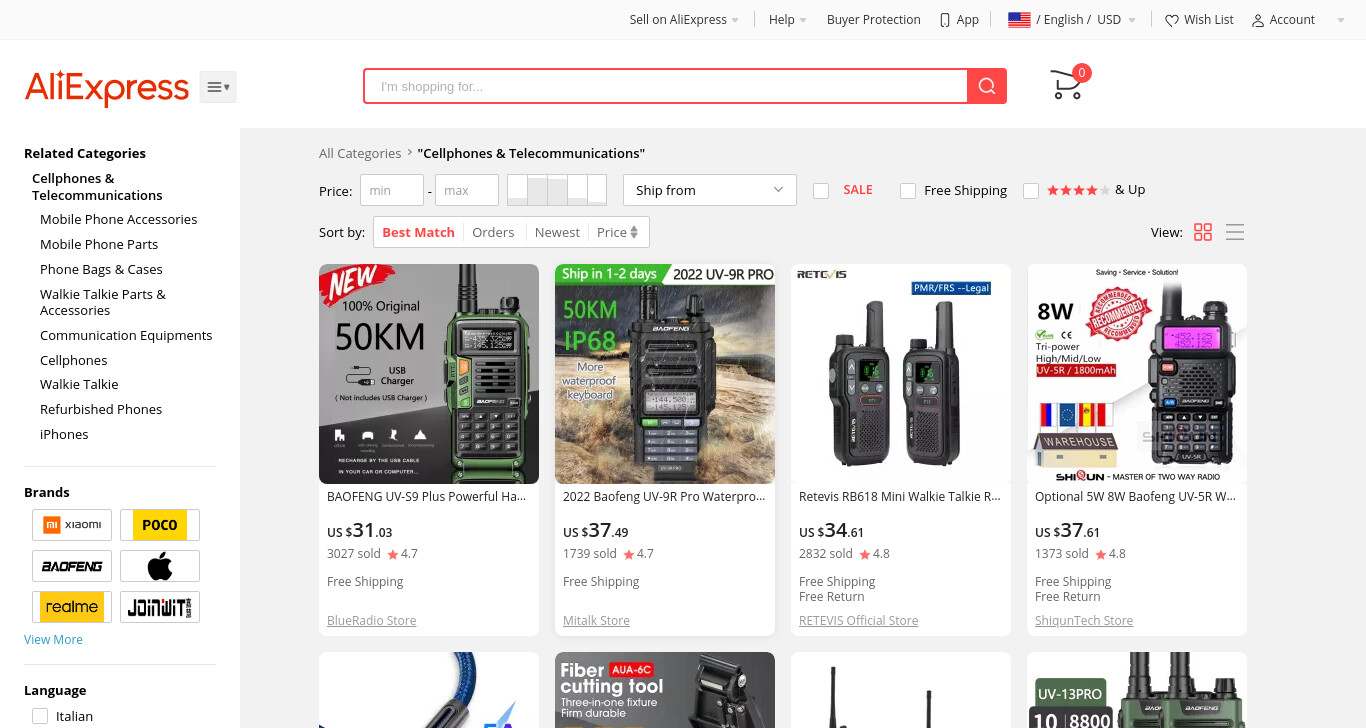Open Cellphones category link
This screenshot has width=1366, height=728.
(x=73, y=360)
